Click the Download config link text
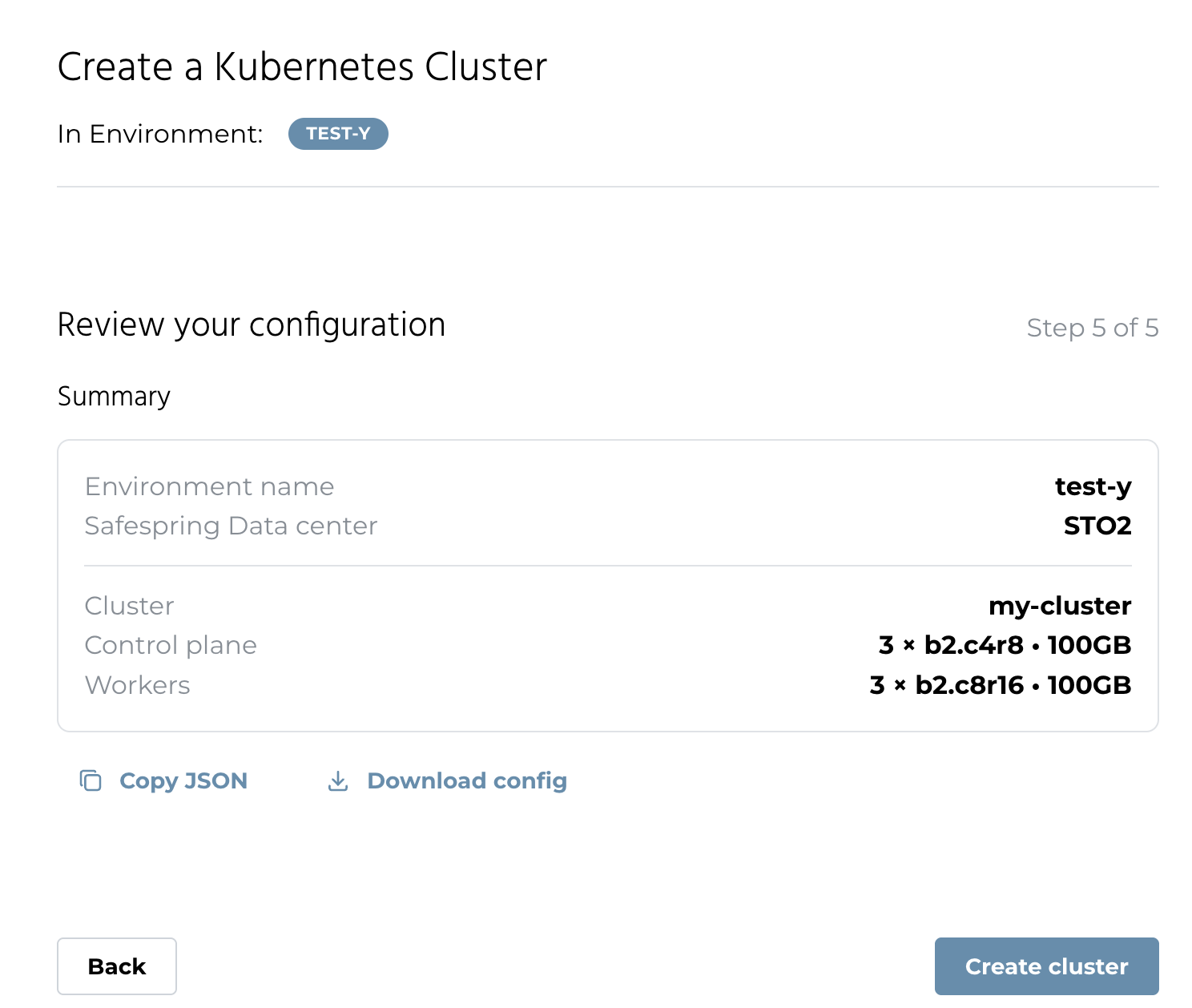 pos(467,780)
